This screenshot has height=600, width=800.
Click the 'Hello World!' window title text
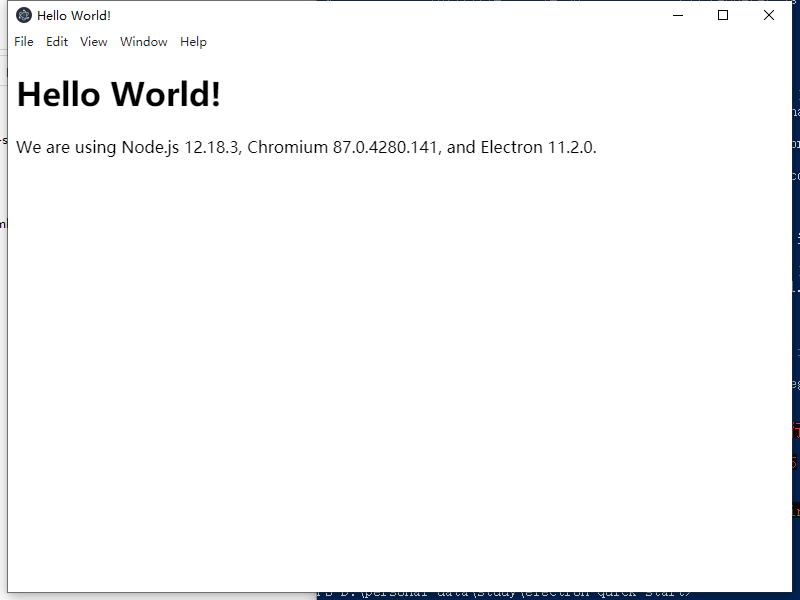click(74, 16)
